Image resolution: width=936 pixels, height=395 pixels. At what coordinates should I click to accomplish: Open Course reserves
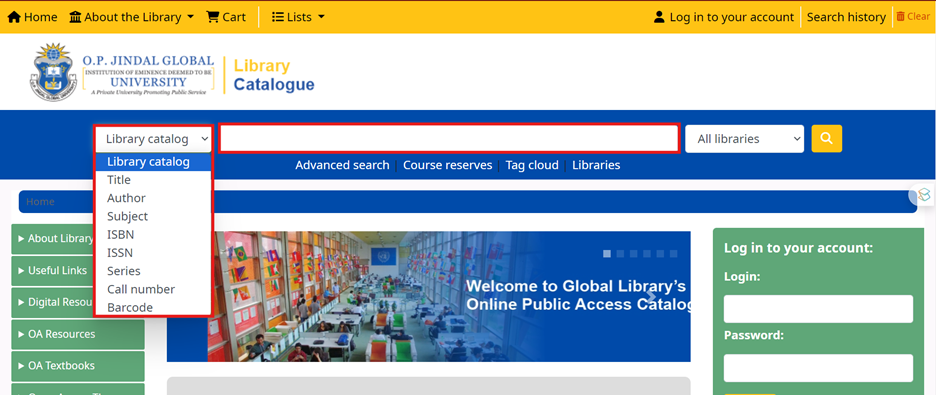click(x=448, y=165)
